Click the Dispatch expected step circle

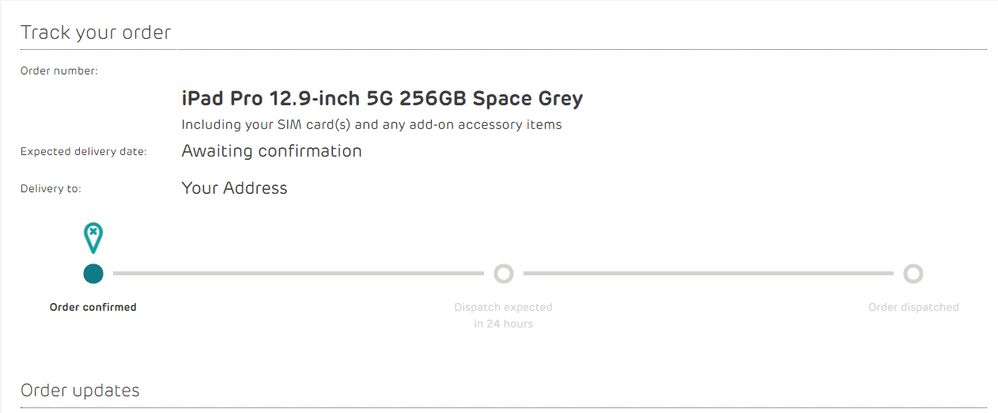point(503,274)
